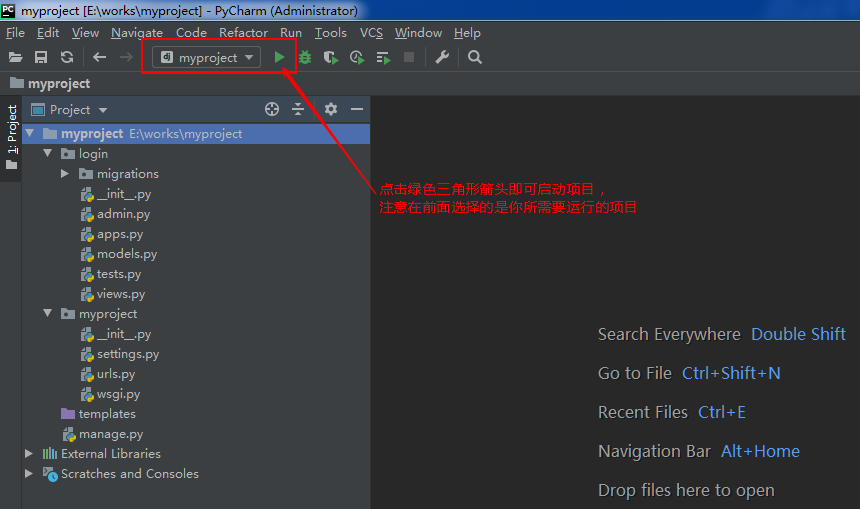This screenshot has width=860, height=509.
Task: Click the Ctrl+Shift+N shortcut hint
Action: [731, 373]
